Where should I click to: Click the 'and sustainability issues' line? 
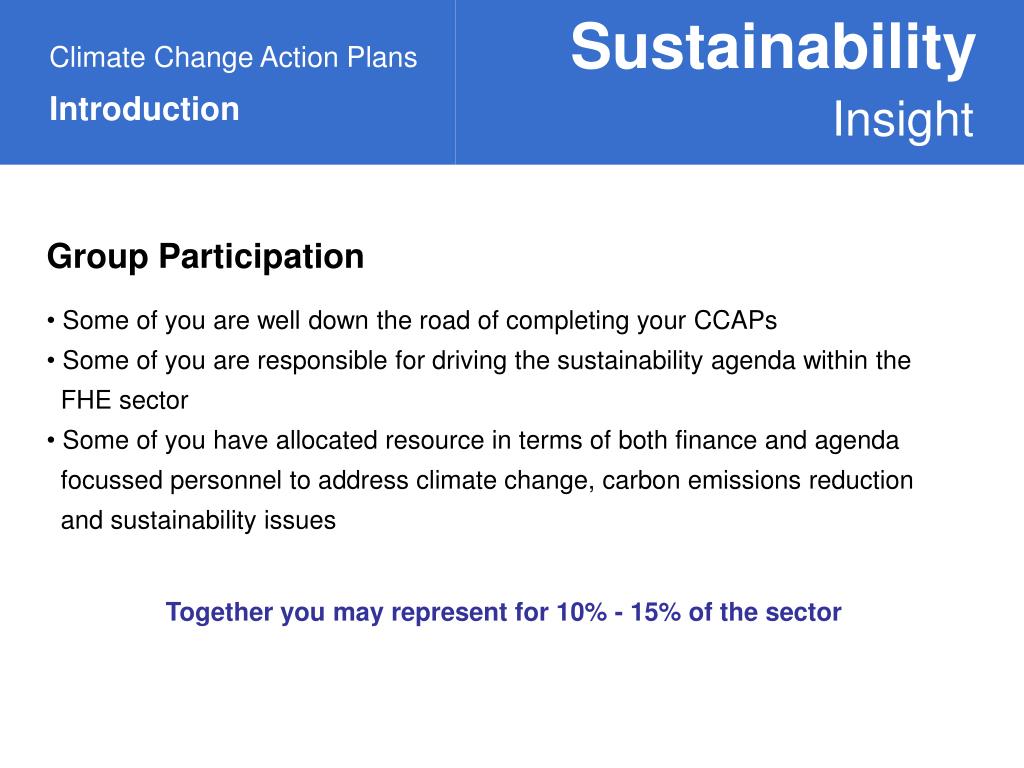[199, 520]
